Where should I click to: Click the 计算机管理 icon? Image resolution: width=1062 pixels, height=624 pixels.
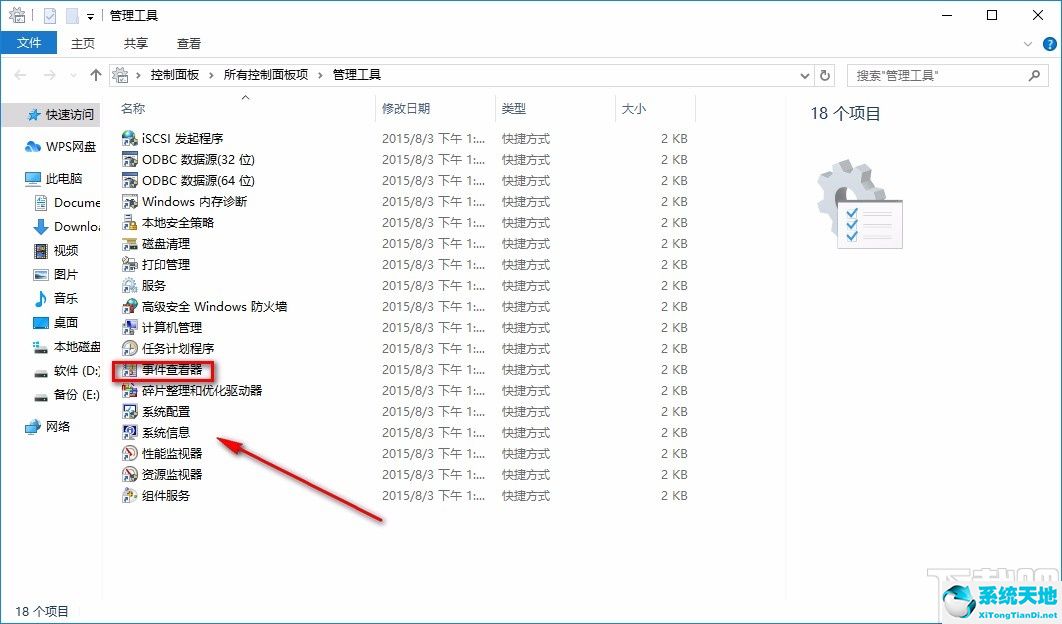click(129, 327)
